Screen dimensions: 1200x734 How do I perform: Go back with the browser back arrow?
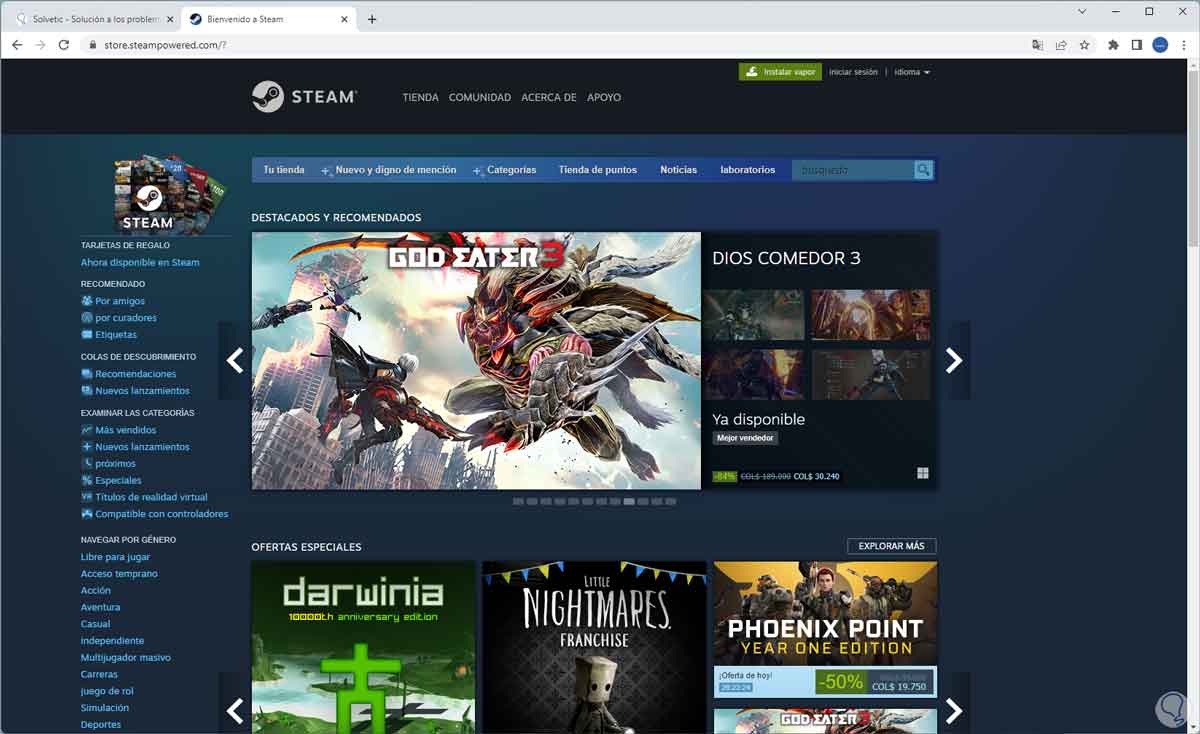[17, 45]
